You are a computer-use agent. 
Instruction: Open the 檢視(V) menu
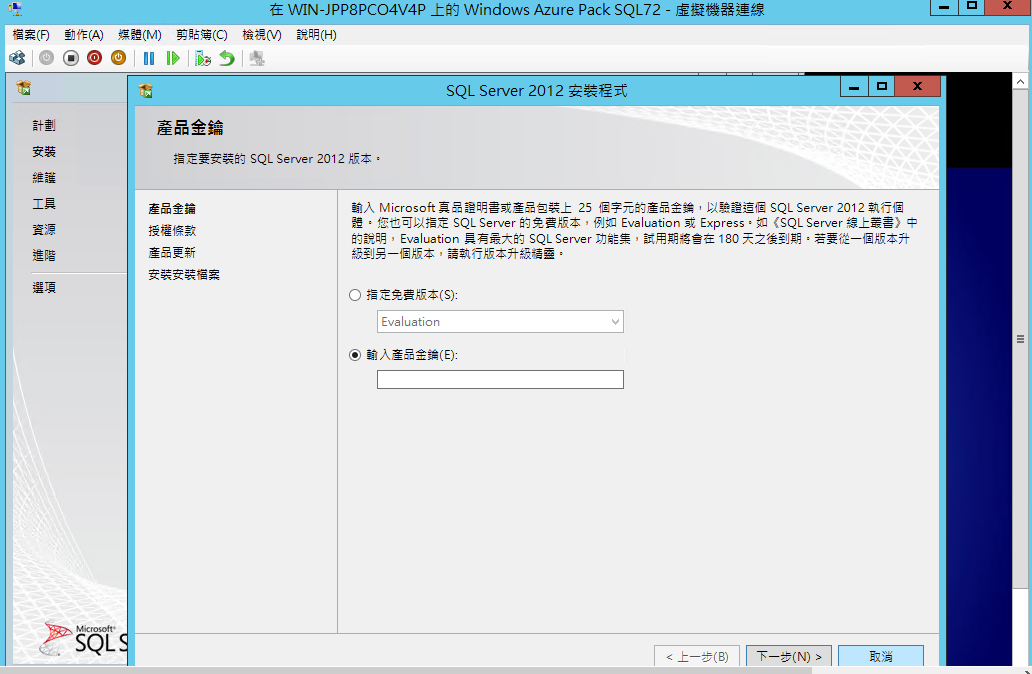coord(261,35)
